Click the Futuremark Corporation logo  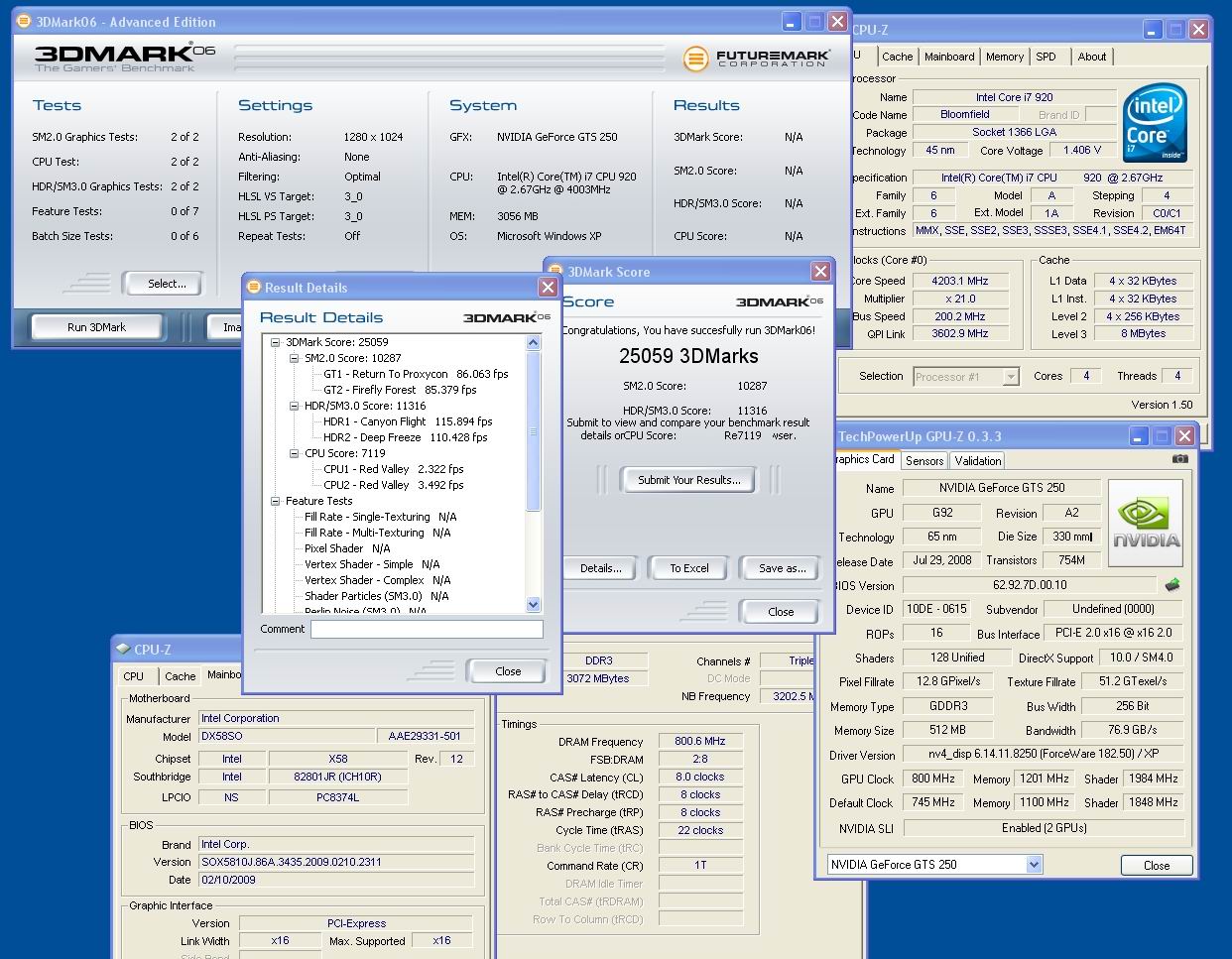click(756, 59)
